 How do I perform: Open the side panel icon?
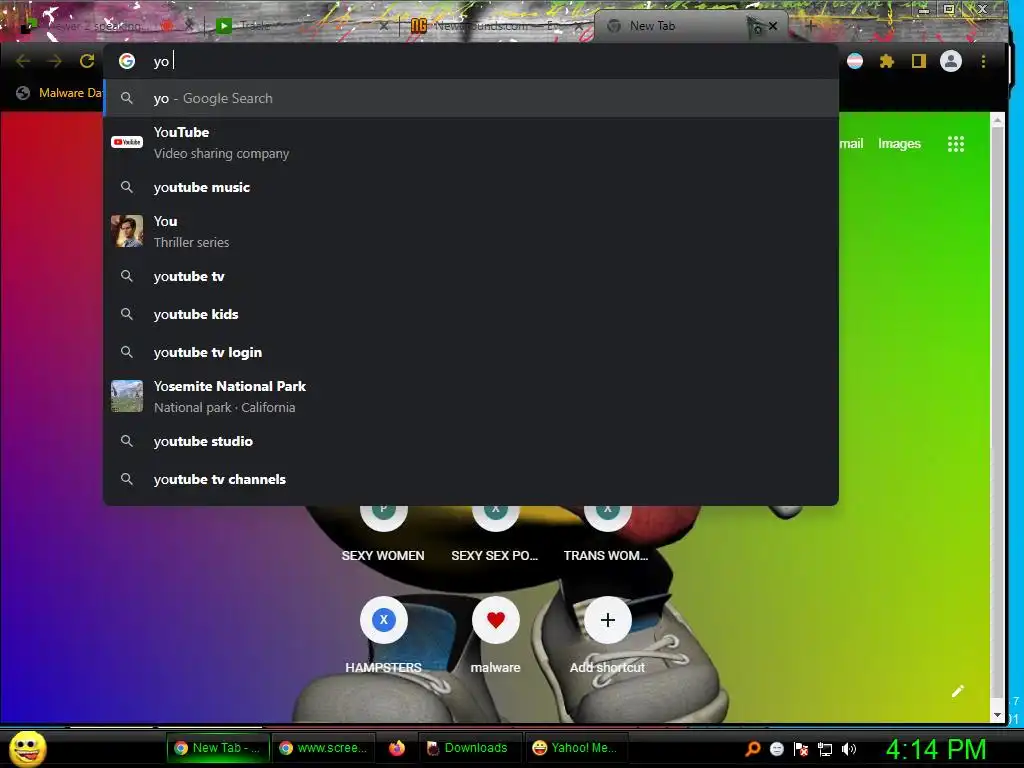click(x=919, y=61)
